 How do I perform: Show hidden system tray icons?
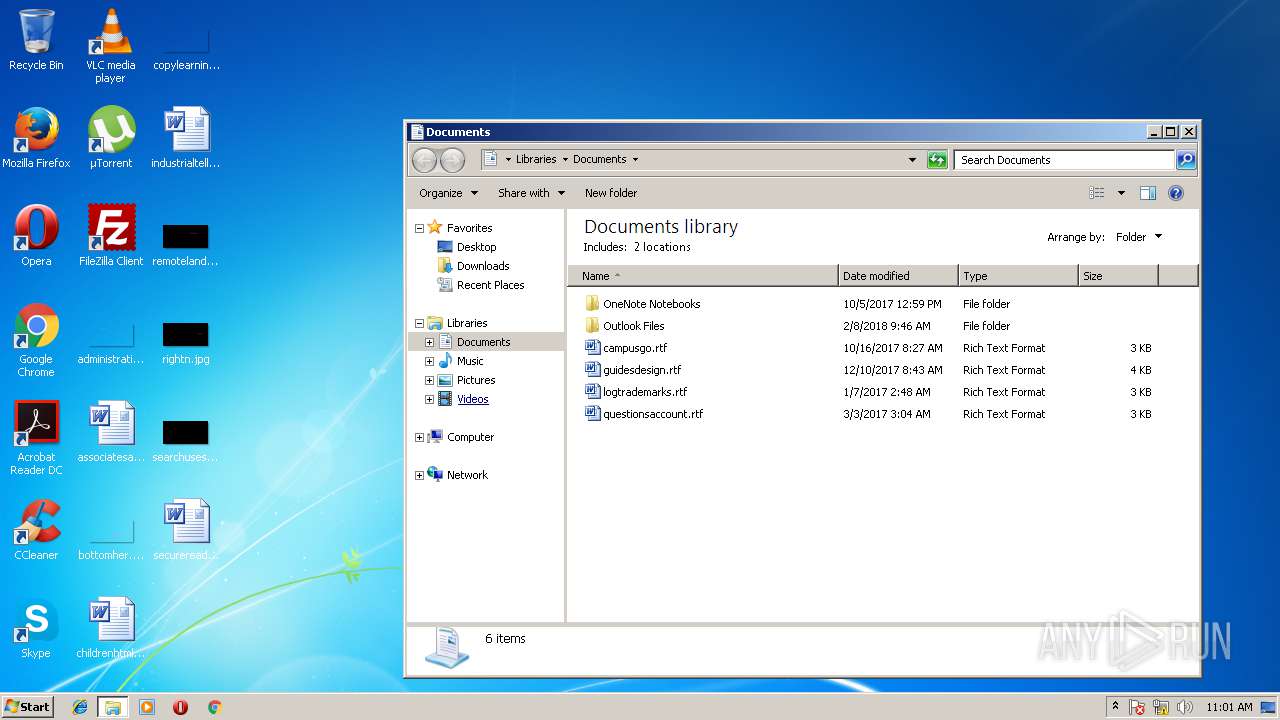click(x=1115, y=707)
